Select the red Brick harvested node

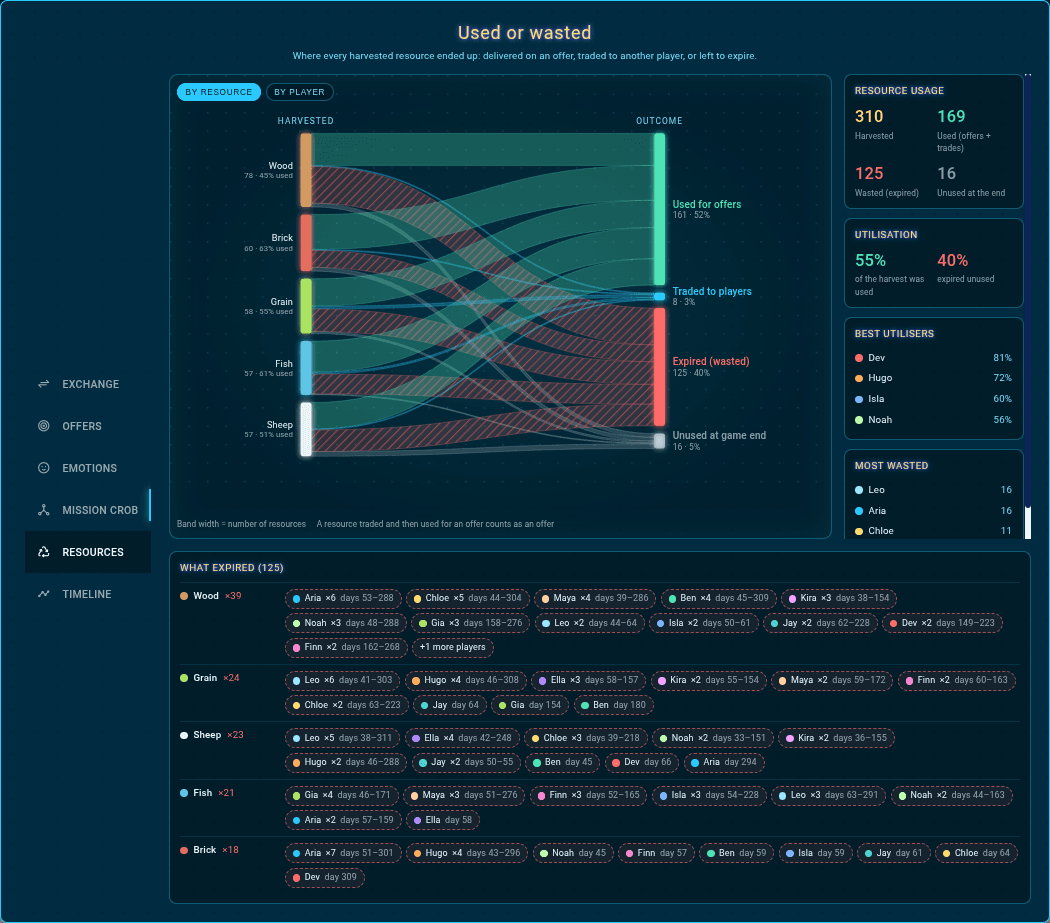(x=305, y=242)
